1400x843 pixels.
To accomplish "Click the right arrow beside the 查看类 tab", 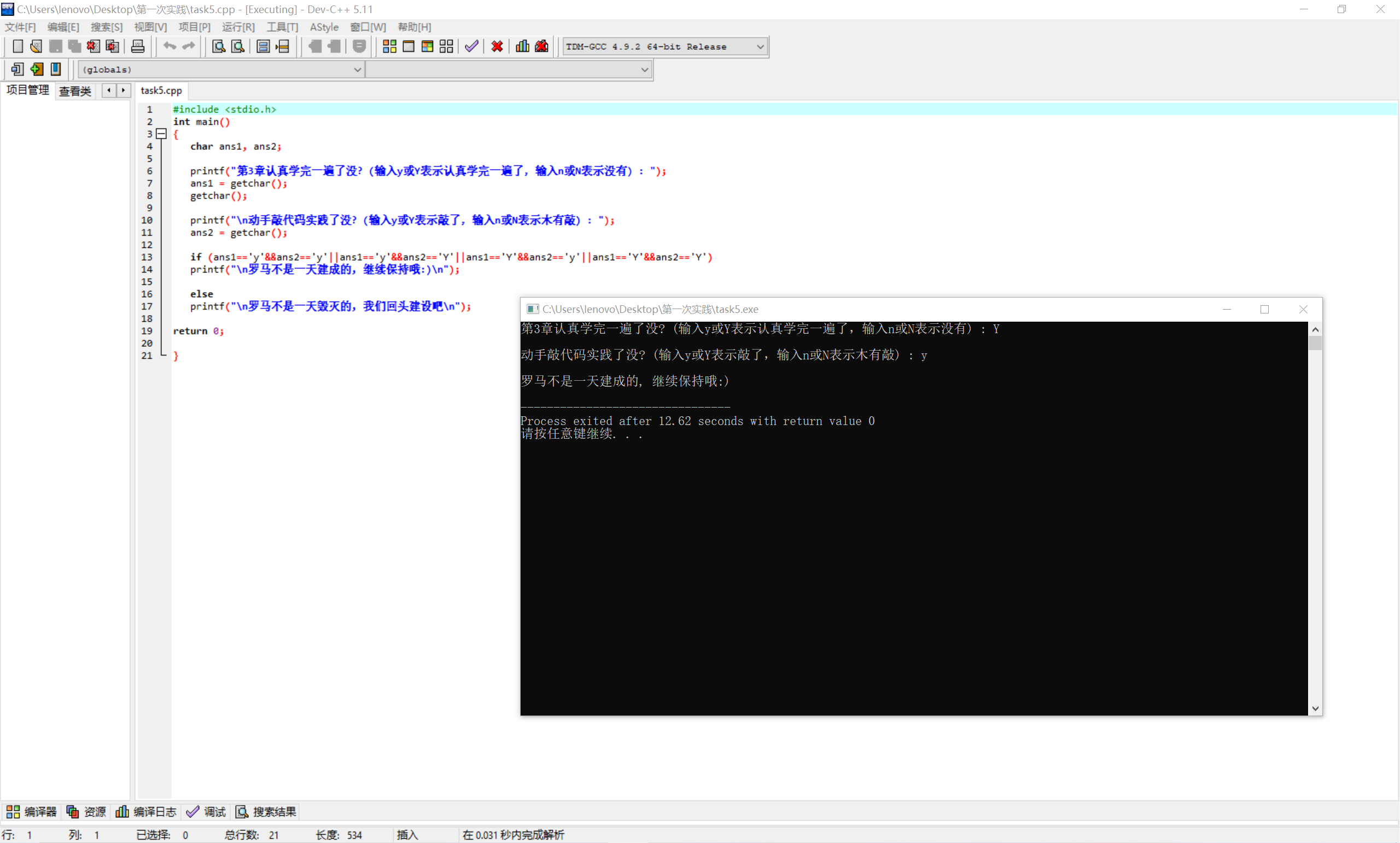I will (123, 90).
